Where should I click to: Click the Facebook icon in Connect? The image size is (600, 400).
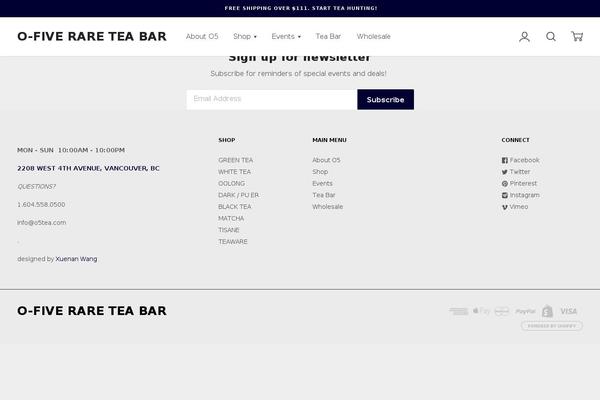pyautogui.click(x=505, y=160)
